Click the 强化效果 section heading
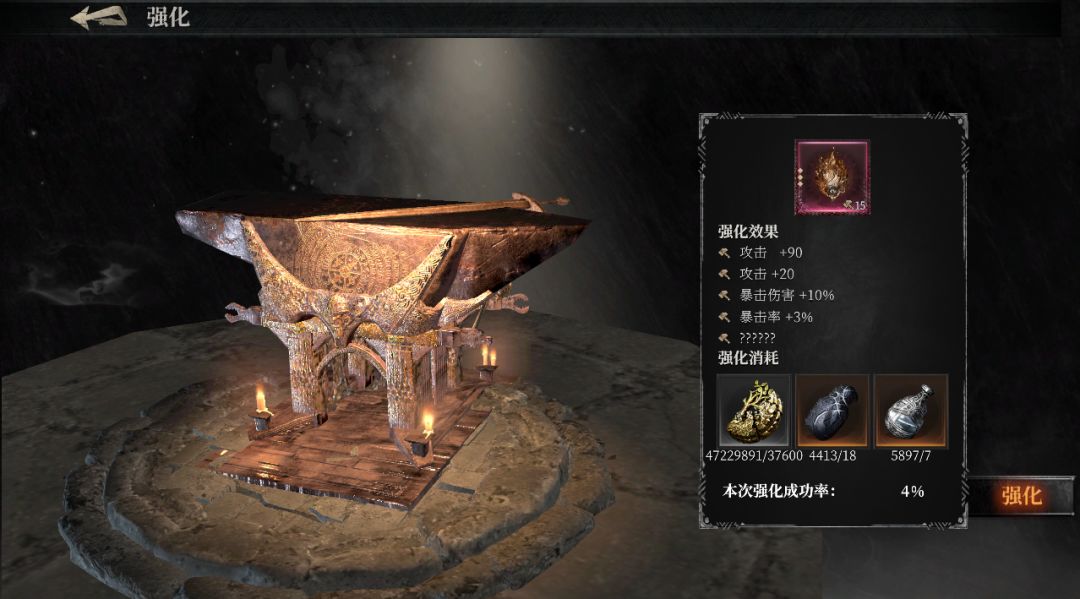This screenshot has height=599, width=1080. tap(748, 231)
